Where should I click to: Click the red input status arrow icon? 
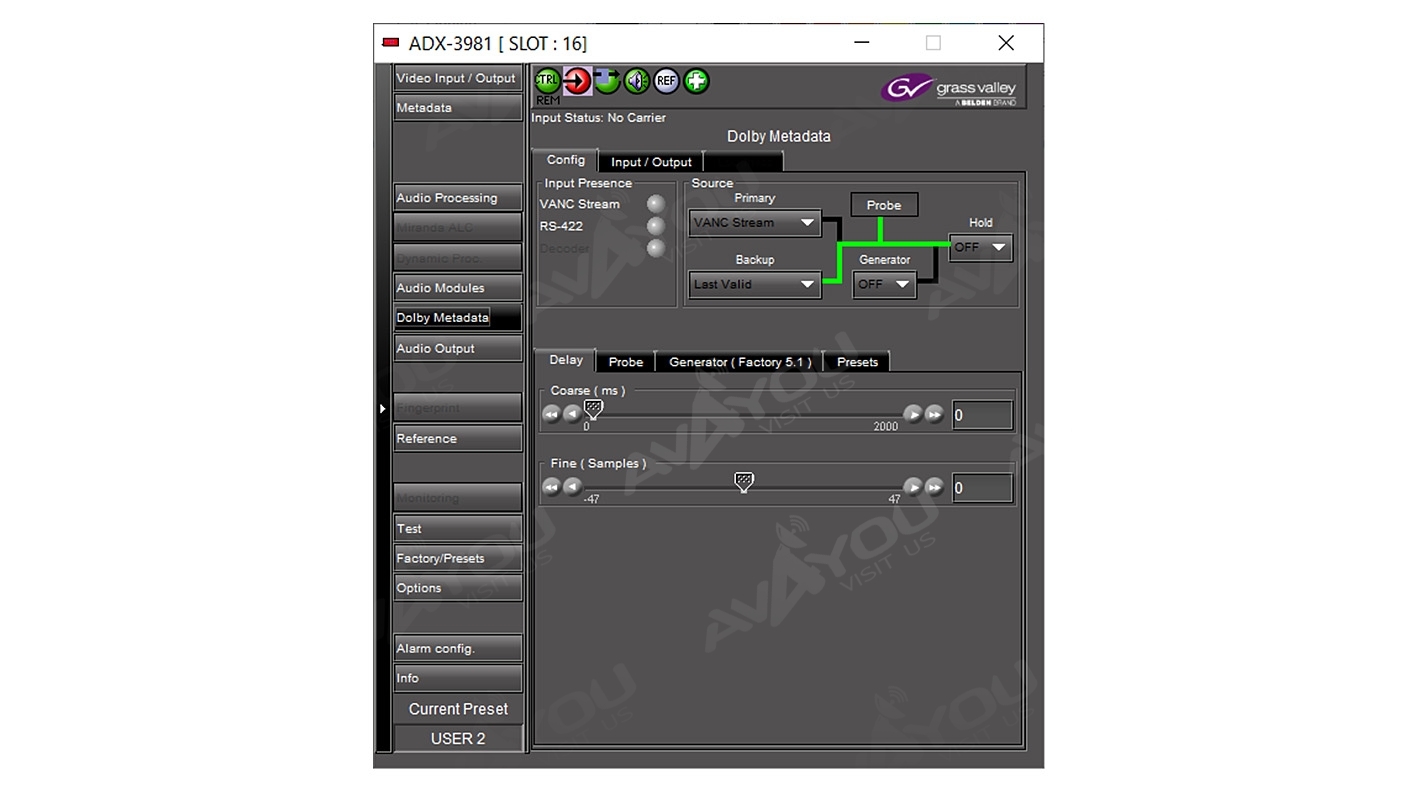tap(577, 81)
